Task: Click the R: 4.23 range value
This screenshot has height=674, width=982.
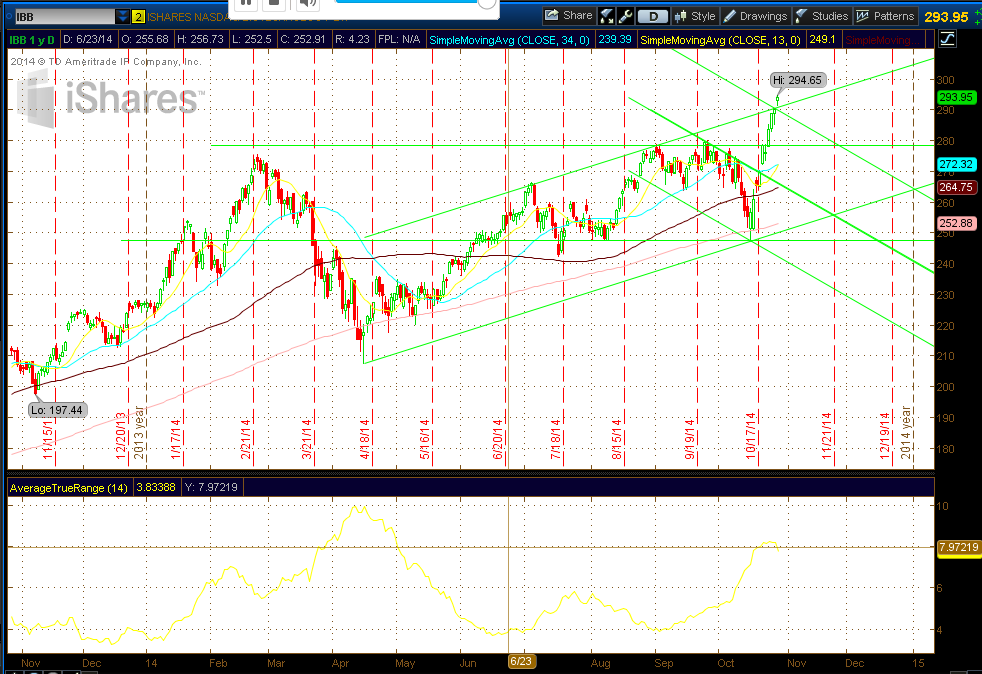Action: pyautogui.click(x=353, y=39)
